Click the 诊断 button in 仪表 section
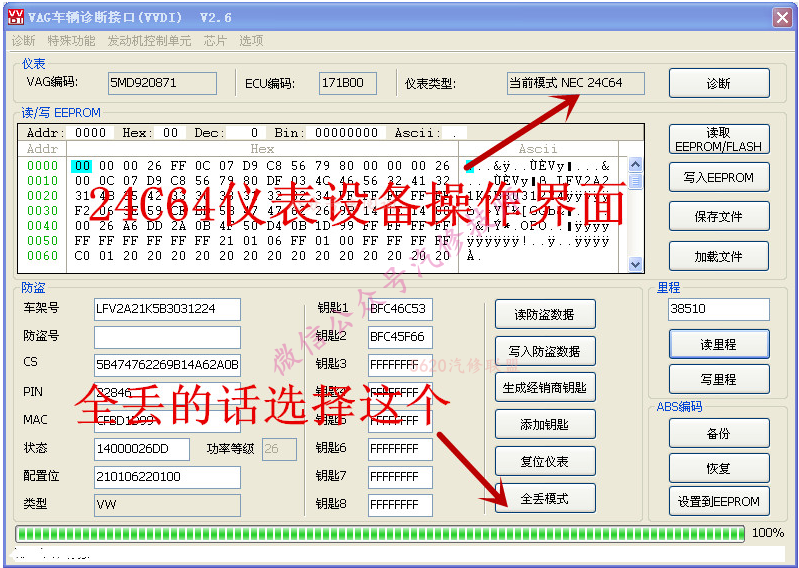 pyautogui.click(x=718, y=83)
